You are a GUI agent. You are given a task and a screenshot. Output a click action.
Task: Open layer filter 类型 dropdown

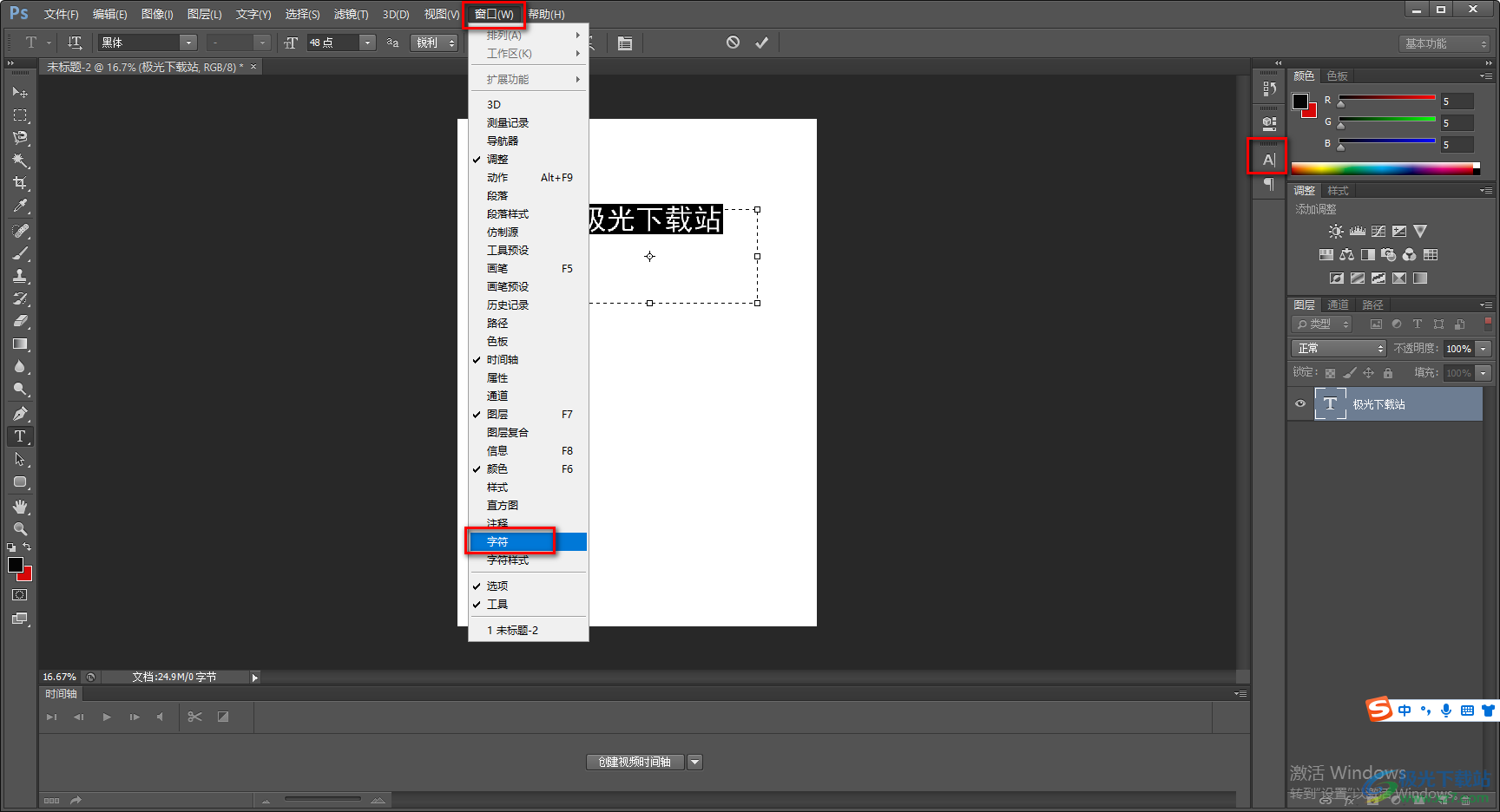pyautogui.click(x=1321, y=324)
